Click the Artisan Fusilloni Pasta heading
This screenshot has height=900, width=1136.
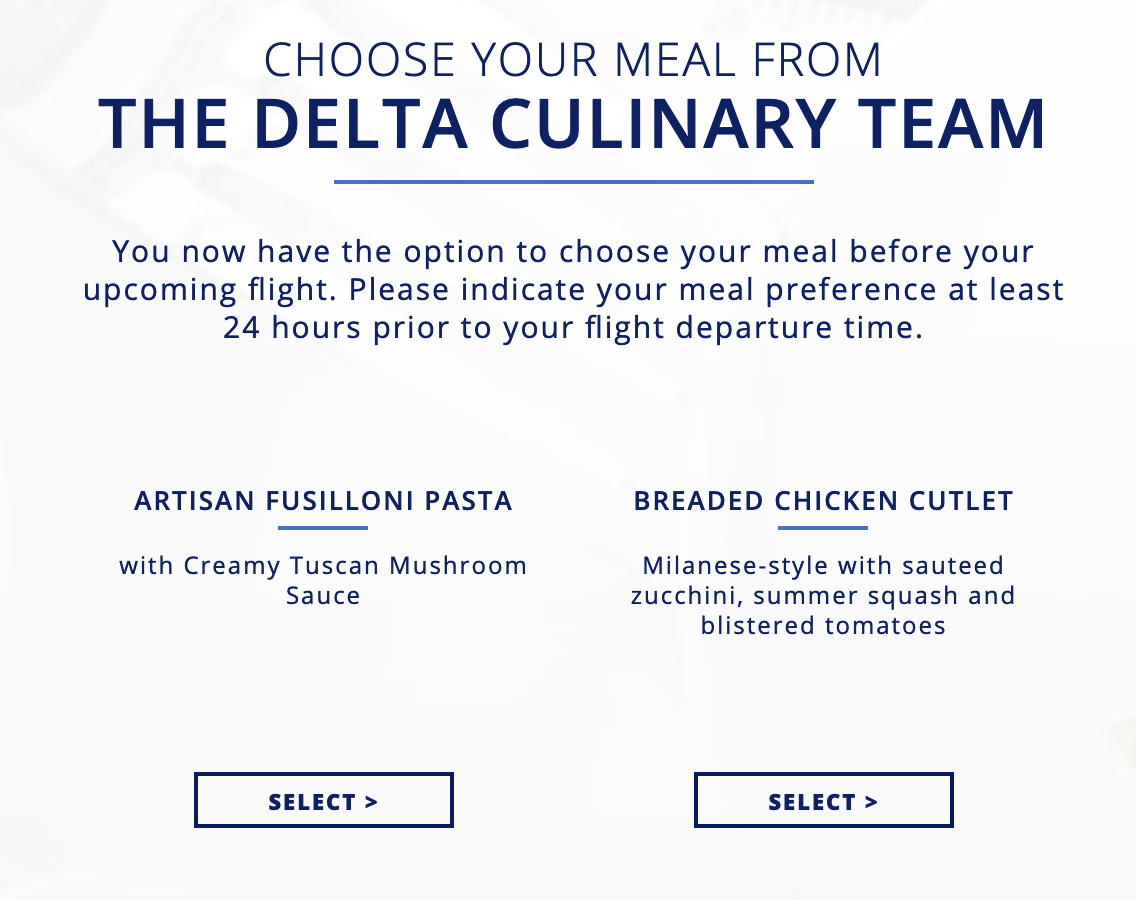point(323,501)
